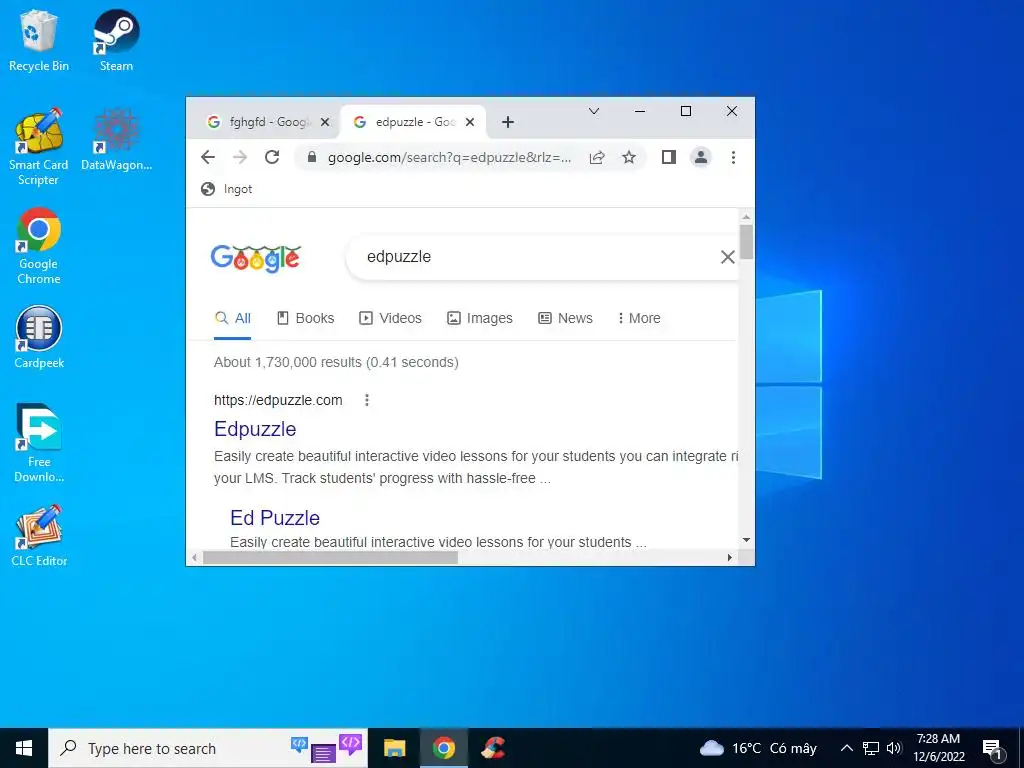The height and width of the screenshot is (768, 1024).
Task: Open the clock showing 7:28 AM
Action: [x=938, y=748]
